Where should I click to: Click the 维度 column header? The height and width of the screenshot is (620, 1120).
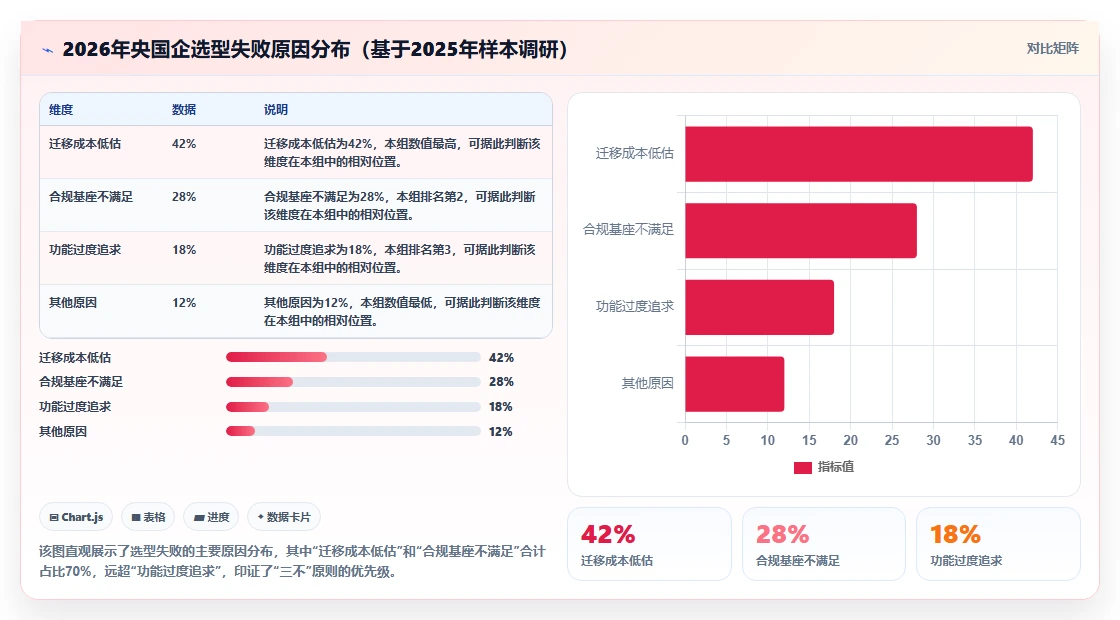point(61,110)
